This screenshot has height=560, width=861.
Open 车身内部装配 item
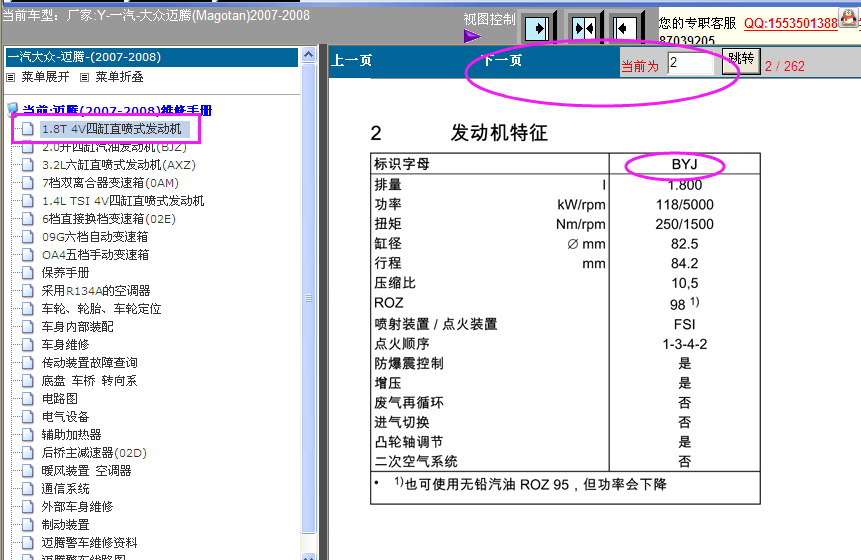[x=77, y=327]
